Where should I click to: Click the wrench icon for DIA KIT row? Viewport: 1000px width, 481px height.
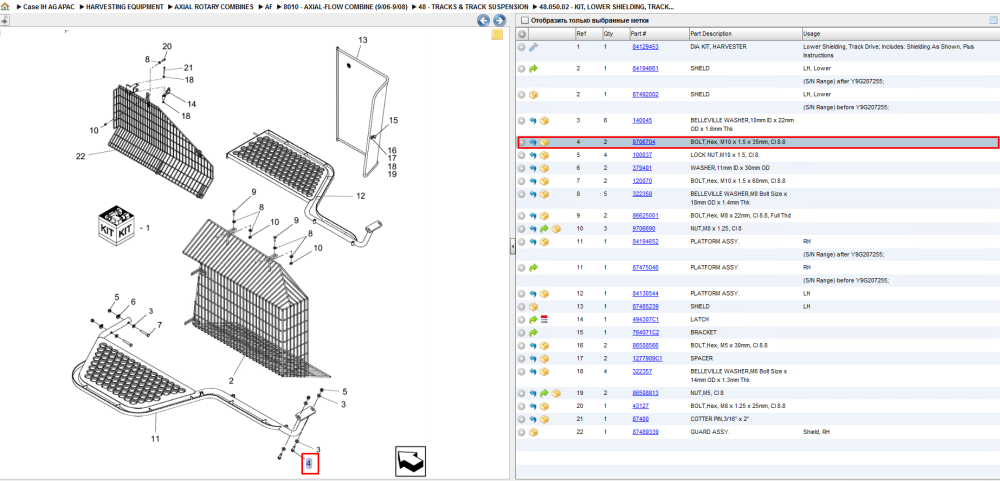[534, 47]
